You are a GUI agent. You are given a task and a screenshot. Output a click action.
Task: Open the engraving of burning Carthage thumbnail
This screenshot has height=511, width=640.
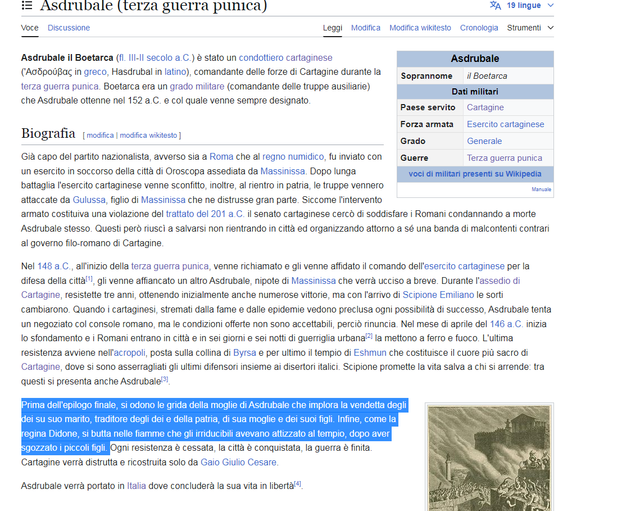[489, 458]
